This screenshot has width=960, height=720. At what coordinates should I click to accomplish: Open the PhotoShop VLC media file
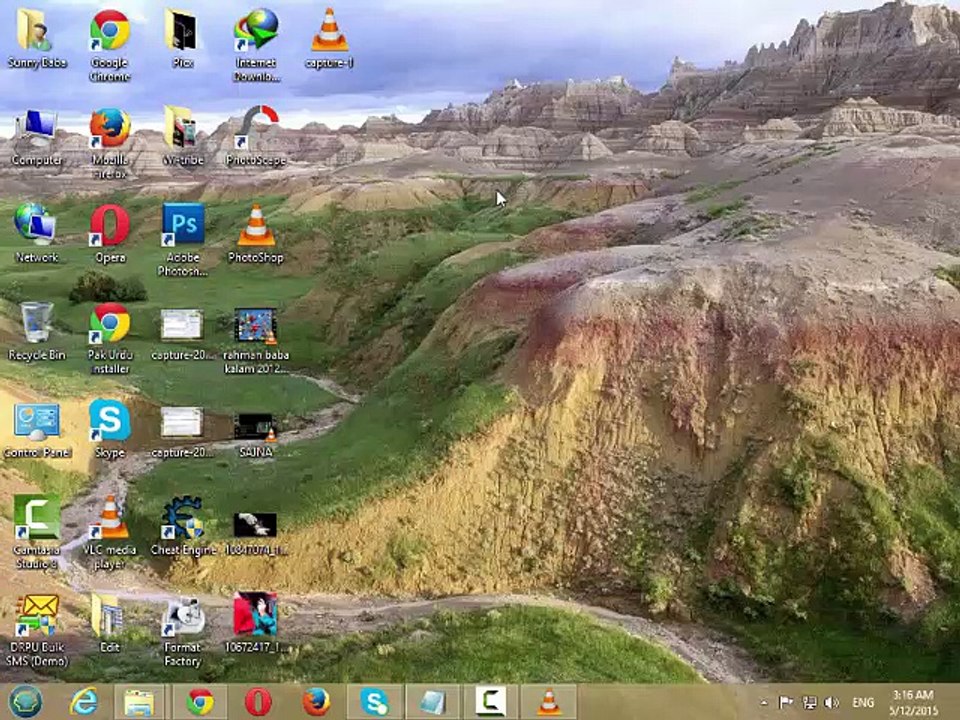(256, 234)
